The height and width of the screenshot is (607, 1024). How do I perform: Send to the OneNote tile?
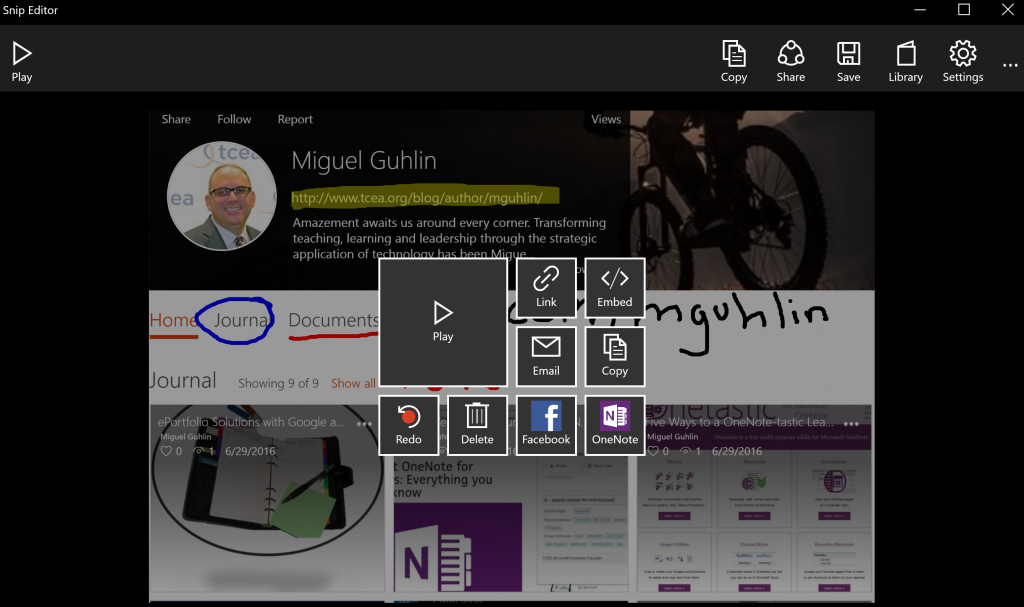615,425
